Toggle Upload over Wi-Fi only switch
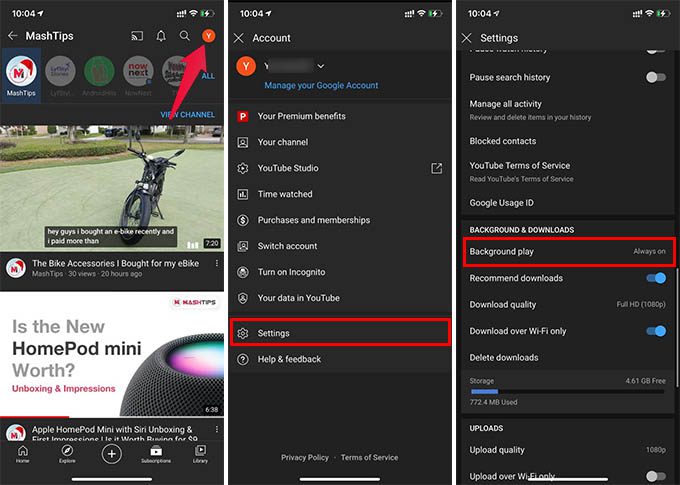 pos(655,476)
